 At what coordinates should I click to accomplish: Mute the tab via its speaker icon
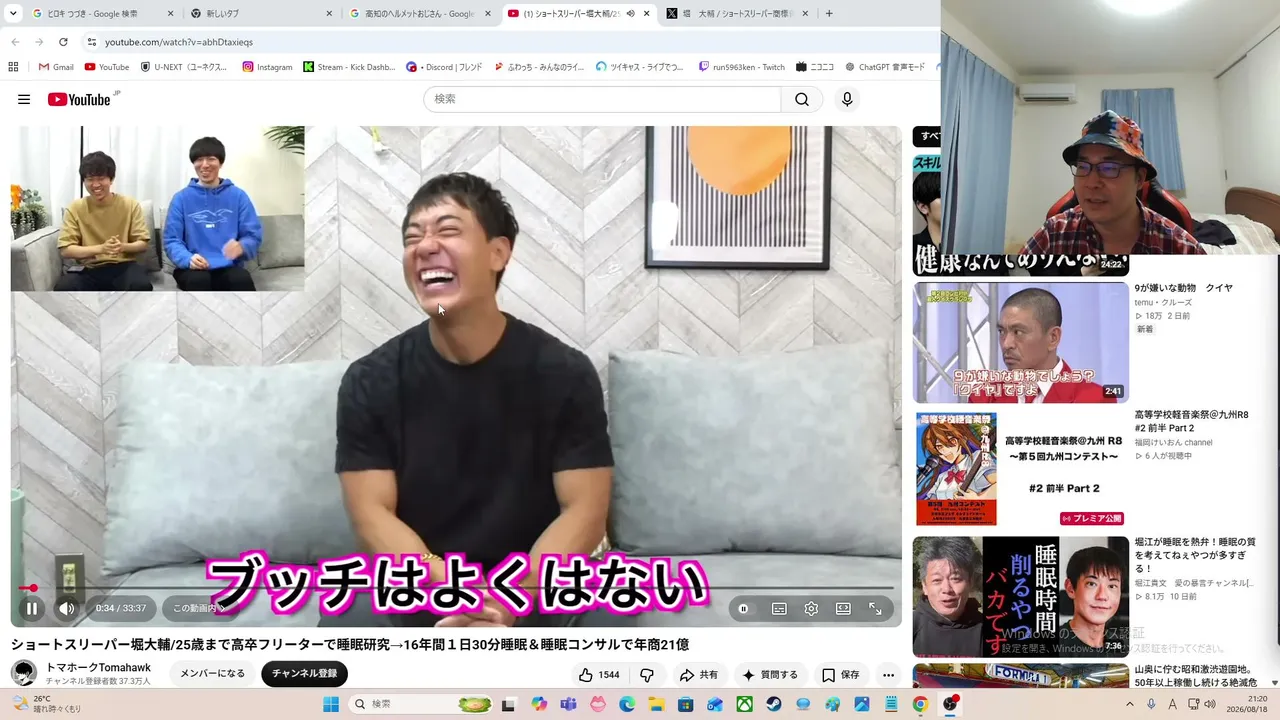coord(630,14)
